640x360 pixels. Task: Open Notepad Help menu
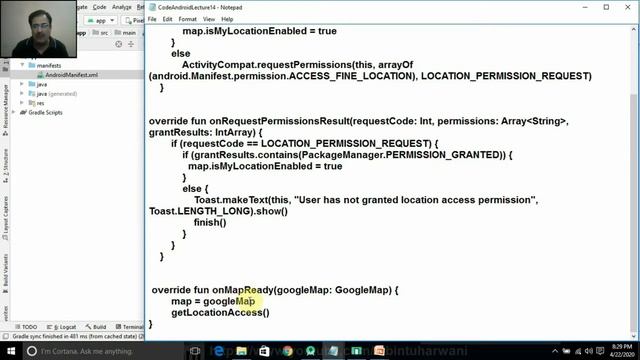pos(227,19)
